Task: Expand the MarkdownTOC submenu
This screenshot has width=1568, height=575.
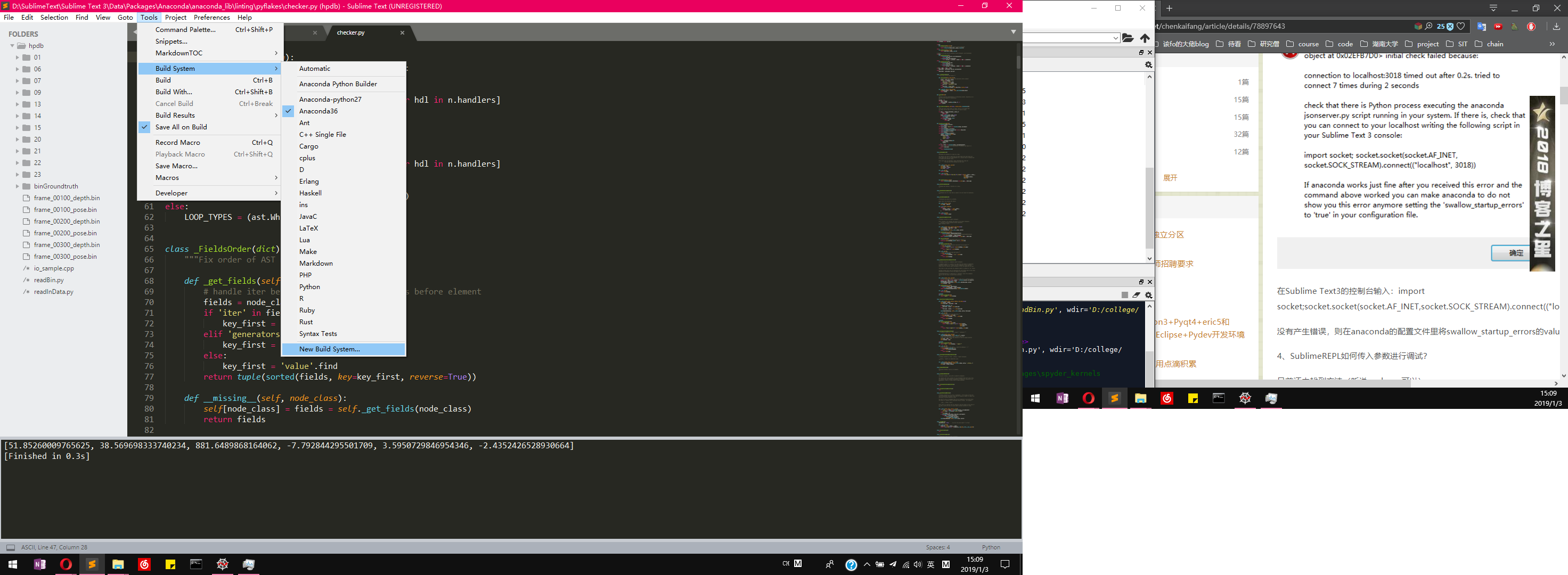Action: 209,53
